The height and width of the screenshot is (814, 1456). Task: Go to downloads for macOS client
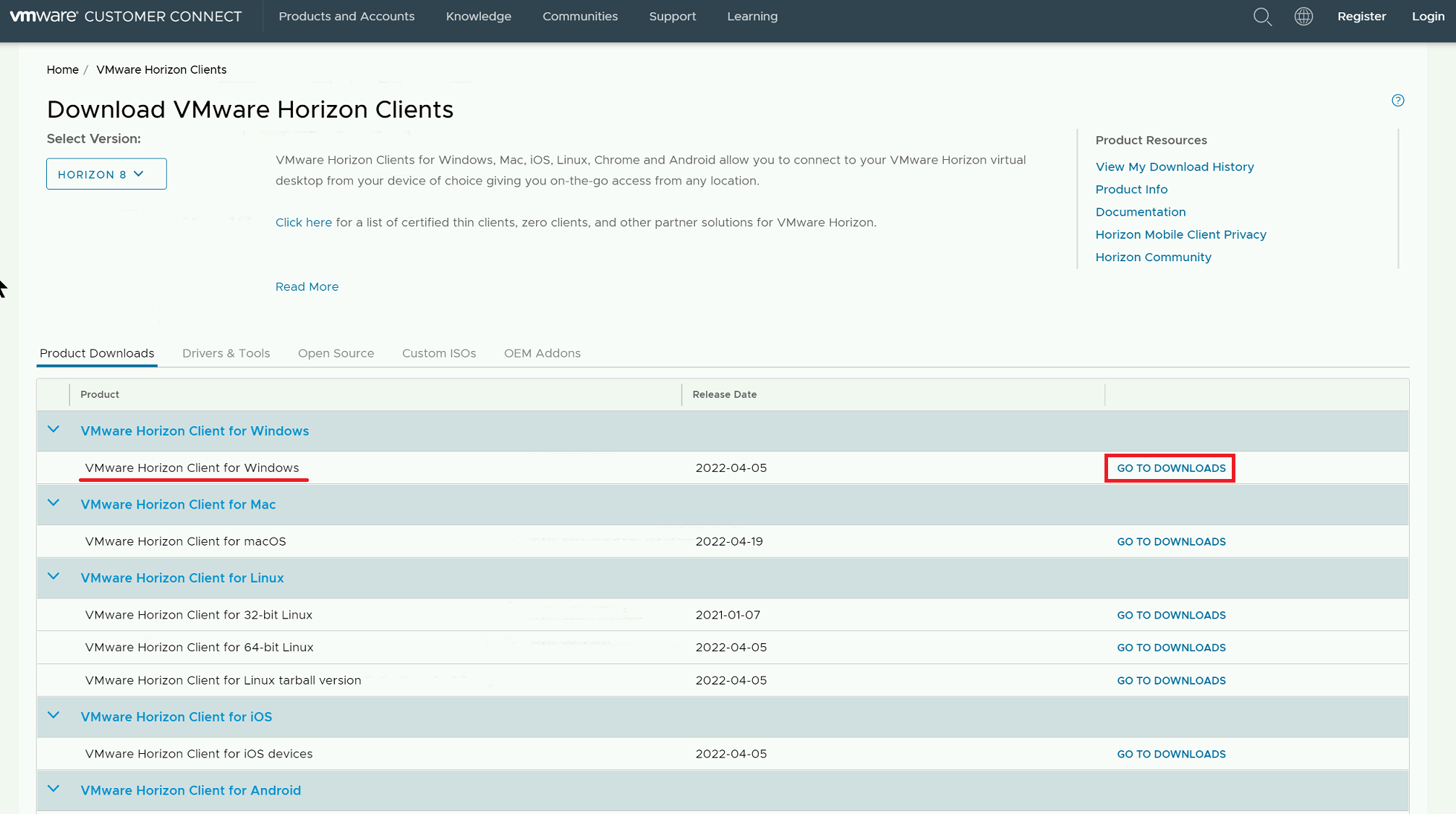1170,542
